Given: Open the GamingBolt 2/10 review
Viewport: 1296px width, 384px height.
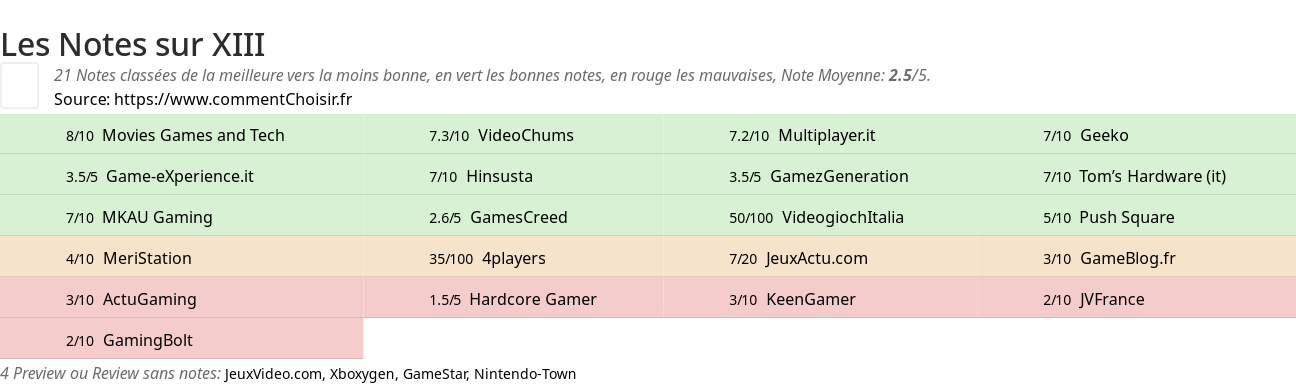Looking at the screenshot, I should click(147, 340).
